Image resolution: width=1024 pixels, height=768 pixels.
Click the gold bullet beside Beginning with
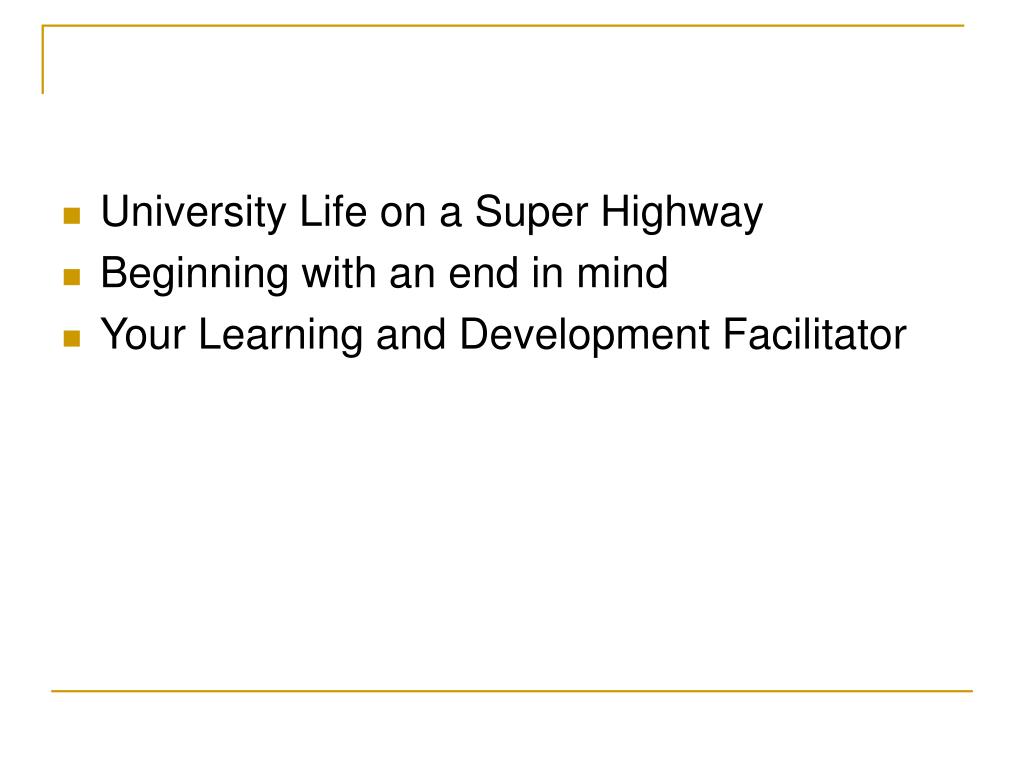point(72,277)
